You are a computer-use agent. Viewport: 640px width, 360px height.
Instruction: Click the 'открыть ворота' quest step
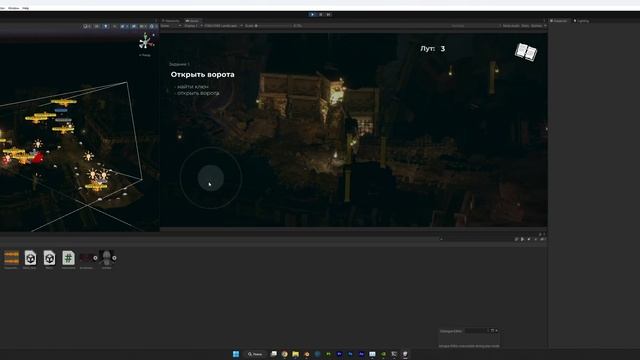[x=198, y=93]
